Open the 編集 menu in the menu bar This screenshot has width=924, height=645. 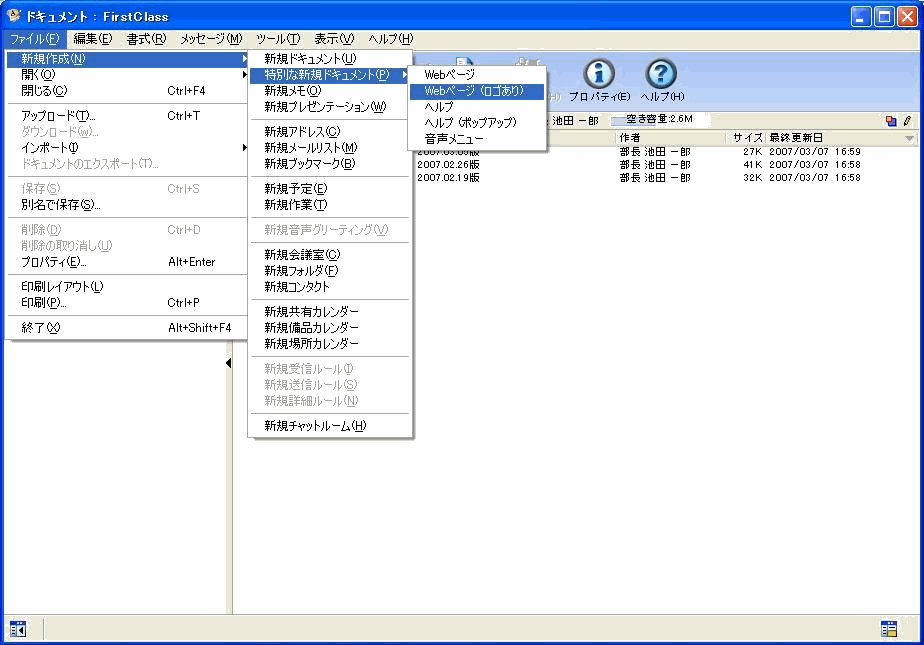(92, 39)
